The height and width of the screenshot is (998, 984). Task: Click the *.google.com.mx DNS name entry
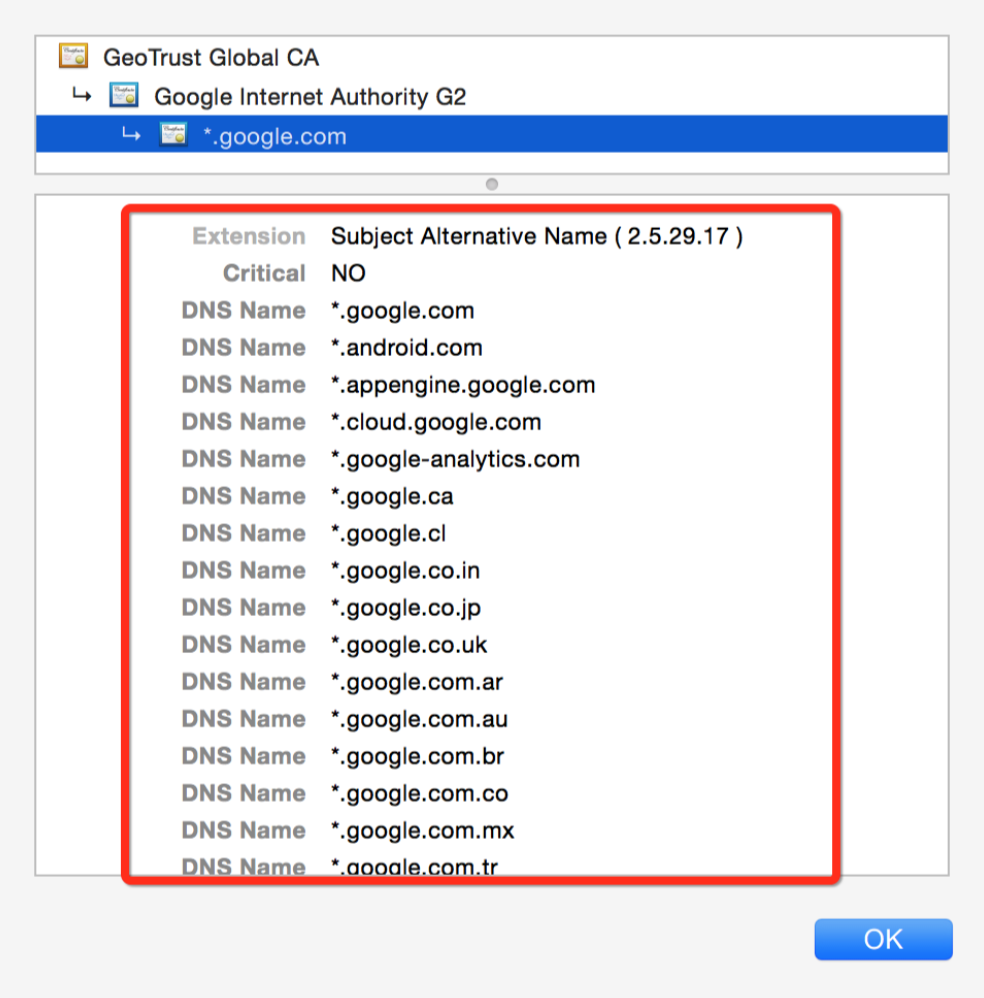pos(423,831)
